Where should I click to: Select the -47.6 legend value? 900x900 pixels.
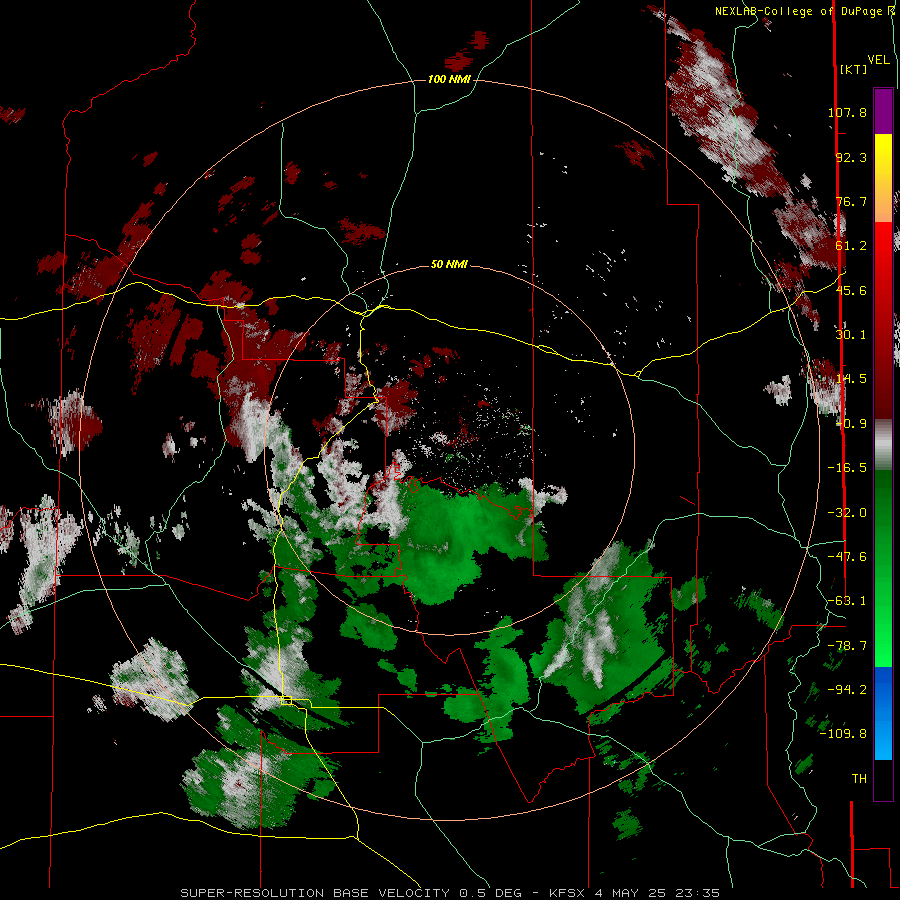[x=847, y=557]
